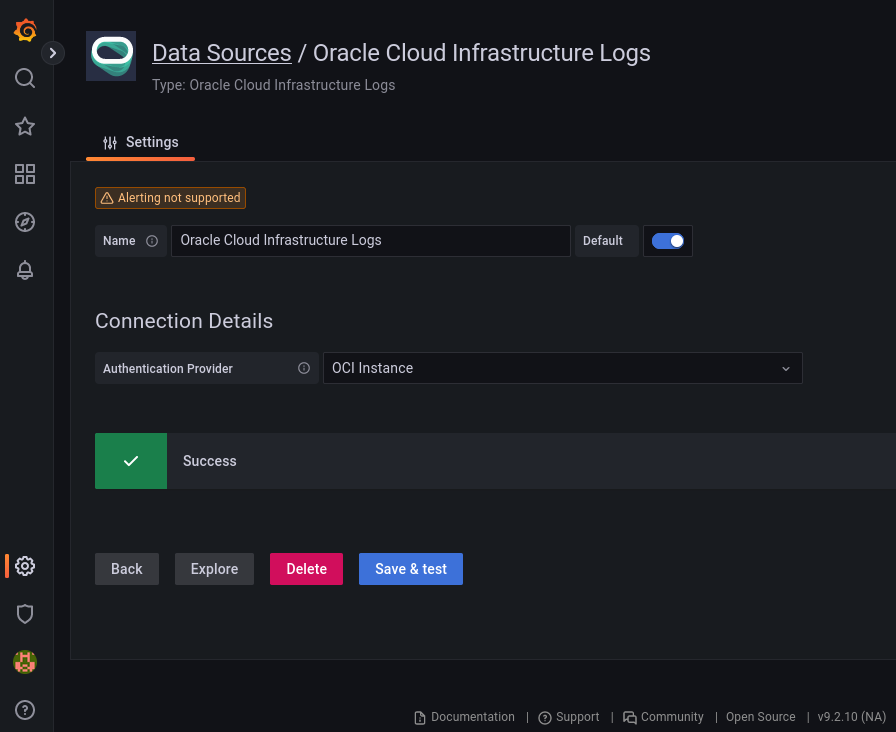Open the Configuration gear icon
The height and width of the screenshot is (732, 896).
(25, 566)
